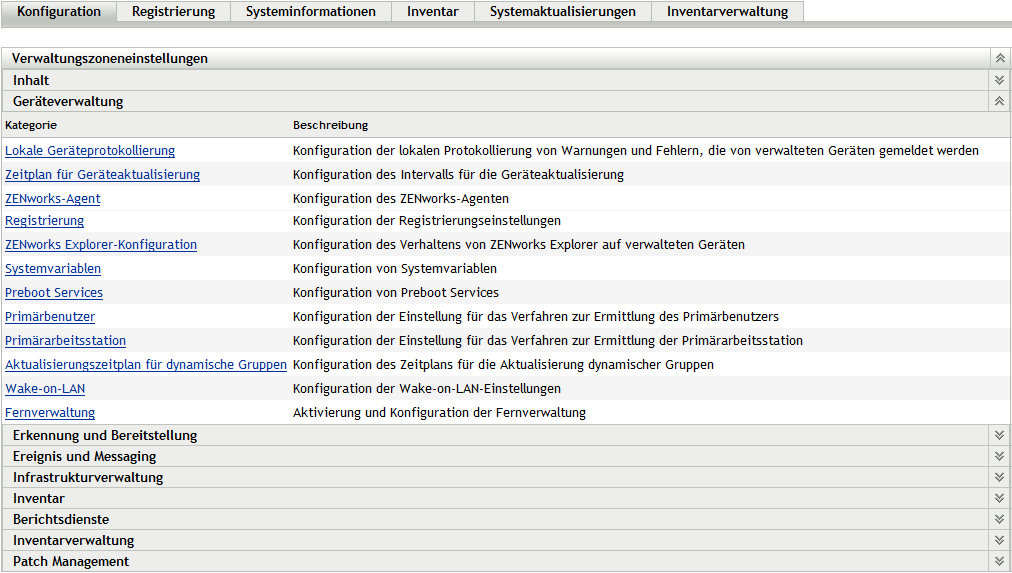Expand the Inventarverwaltung section chevron

coord(999,540)
